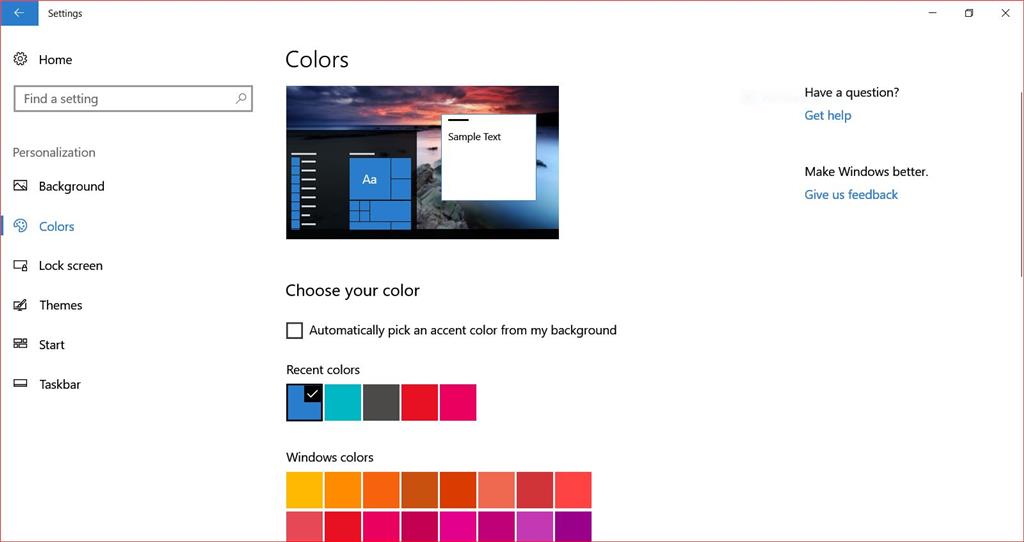Select the dark gray recent color
The width and height of the screenshot is (1024, 542).
[381, 402]
